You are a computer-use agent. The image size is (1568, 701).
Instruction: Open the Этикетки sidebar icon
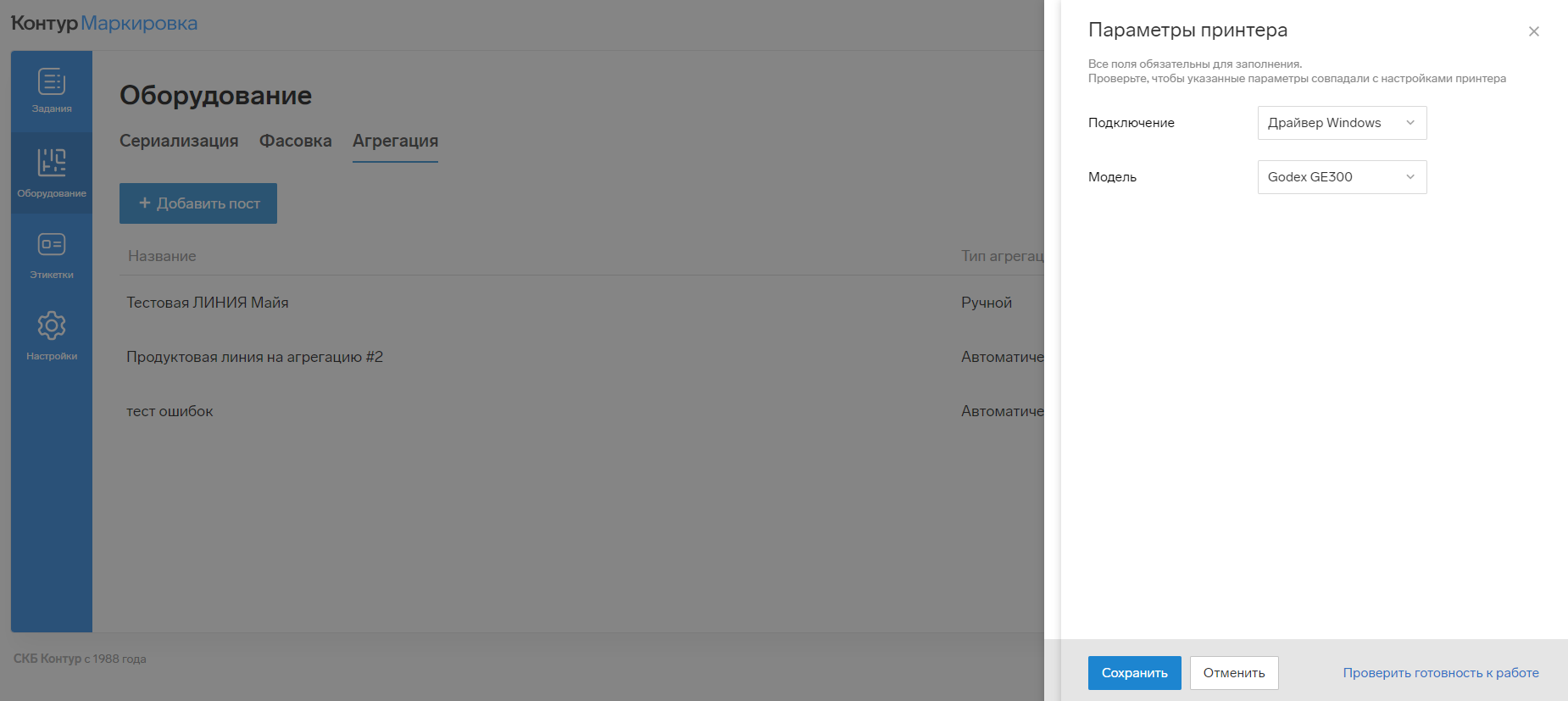tap(52, 245)
